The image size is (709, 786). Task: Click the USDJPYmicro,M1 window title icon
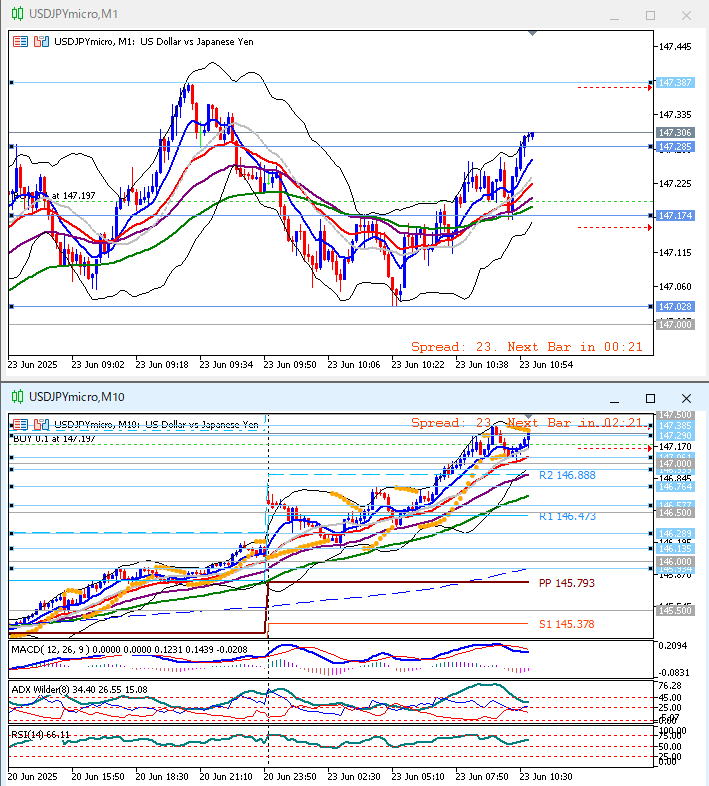pos(18,14)
